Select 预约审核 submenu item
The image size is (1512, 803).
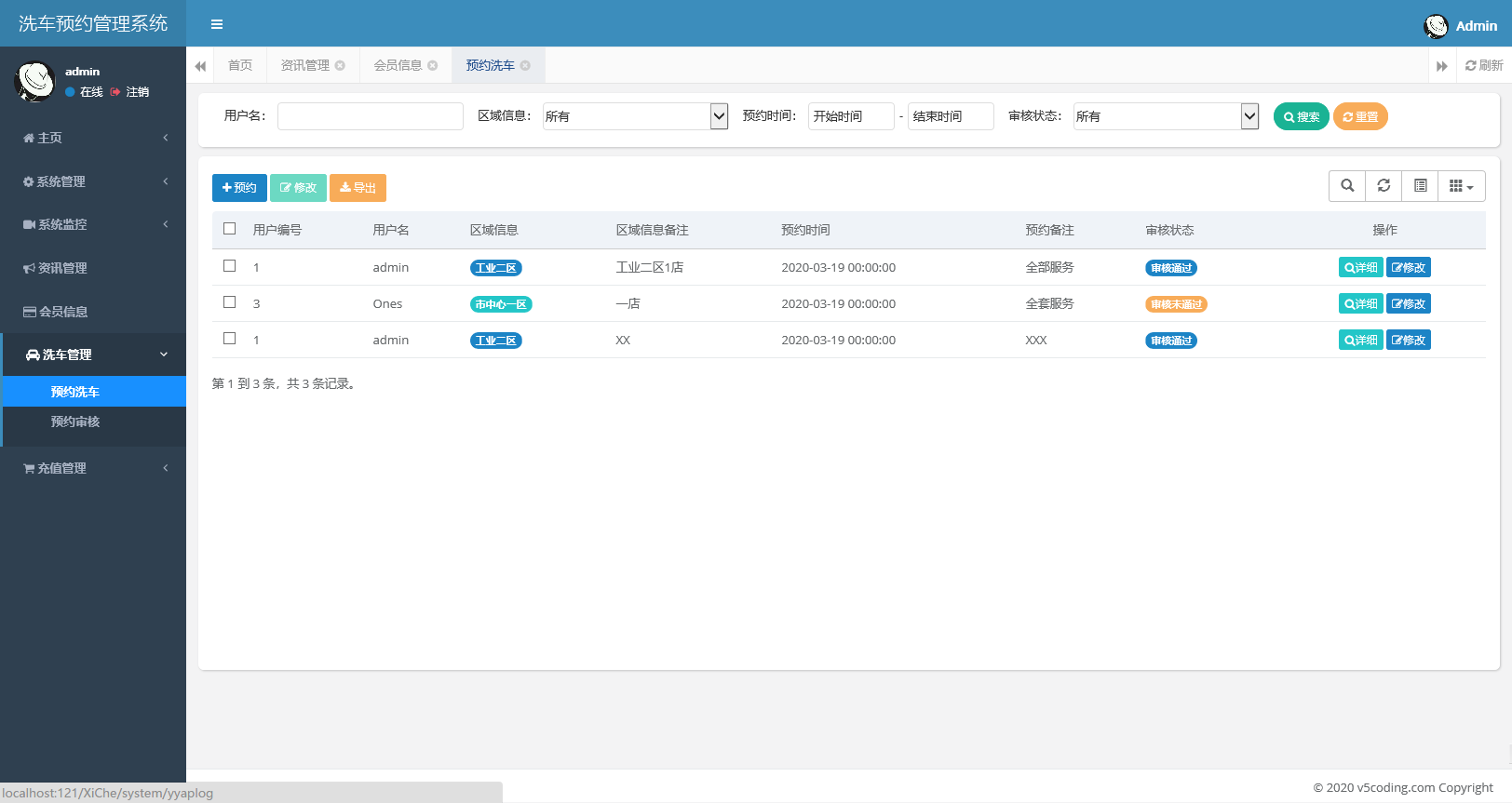point(93,422)
